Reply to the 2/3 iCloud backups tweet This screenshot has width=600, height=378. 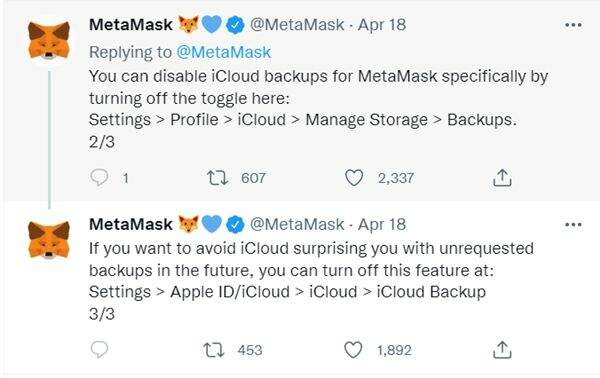point(99,178)
